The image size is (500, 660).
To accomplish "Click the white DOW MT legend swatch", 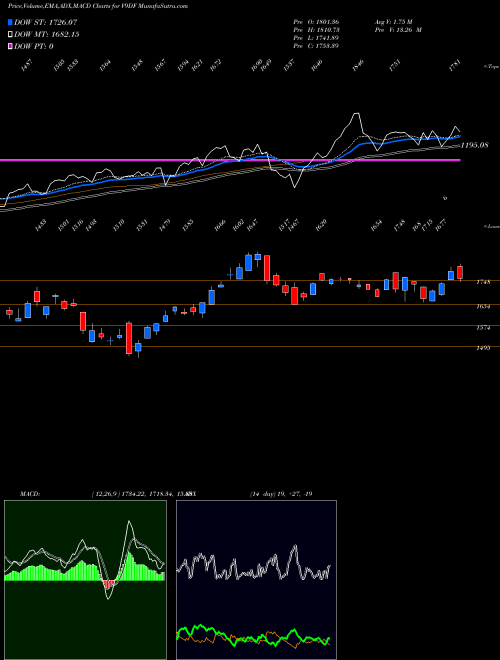I will (x=10, y=34).
